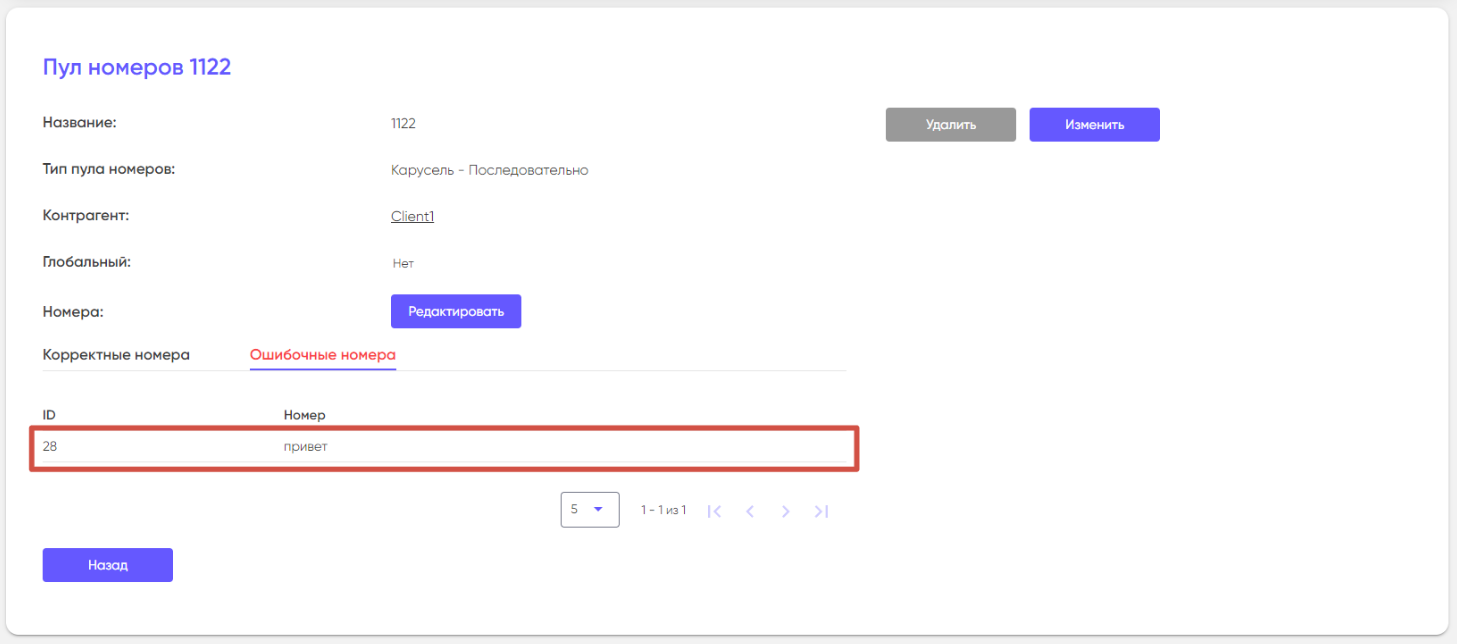Screen dimensions: 1457x644
Task: Click the Пул номеров 1122 heading
Action: [x=137, y=67]
